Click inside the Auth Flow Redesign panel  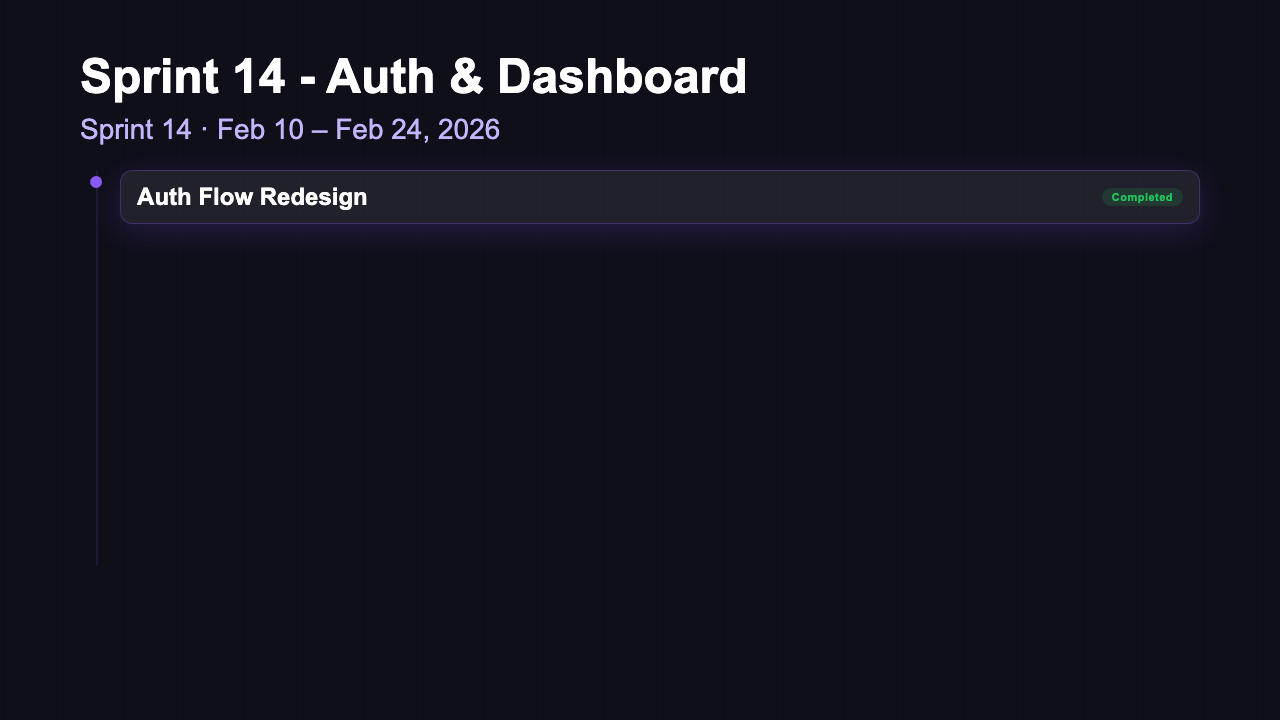coord(660,197)
